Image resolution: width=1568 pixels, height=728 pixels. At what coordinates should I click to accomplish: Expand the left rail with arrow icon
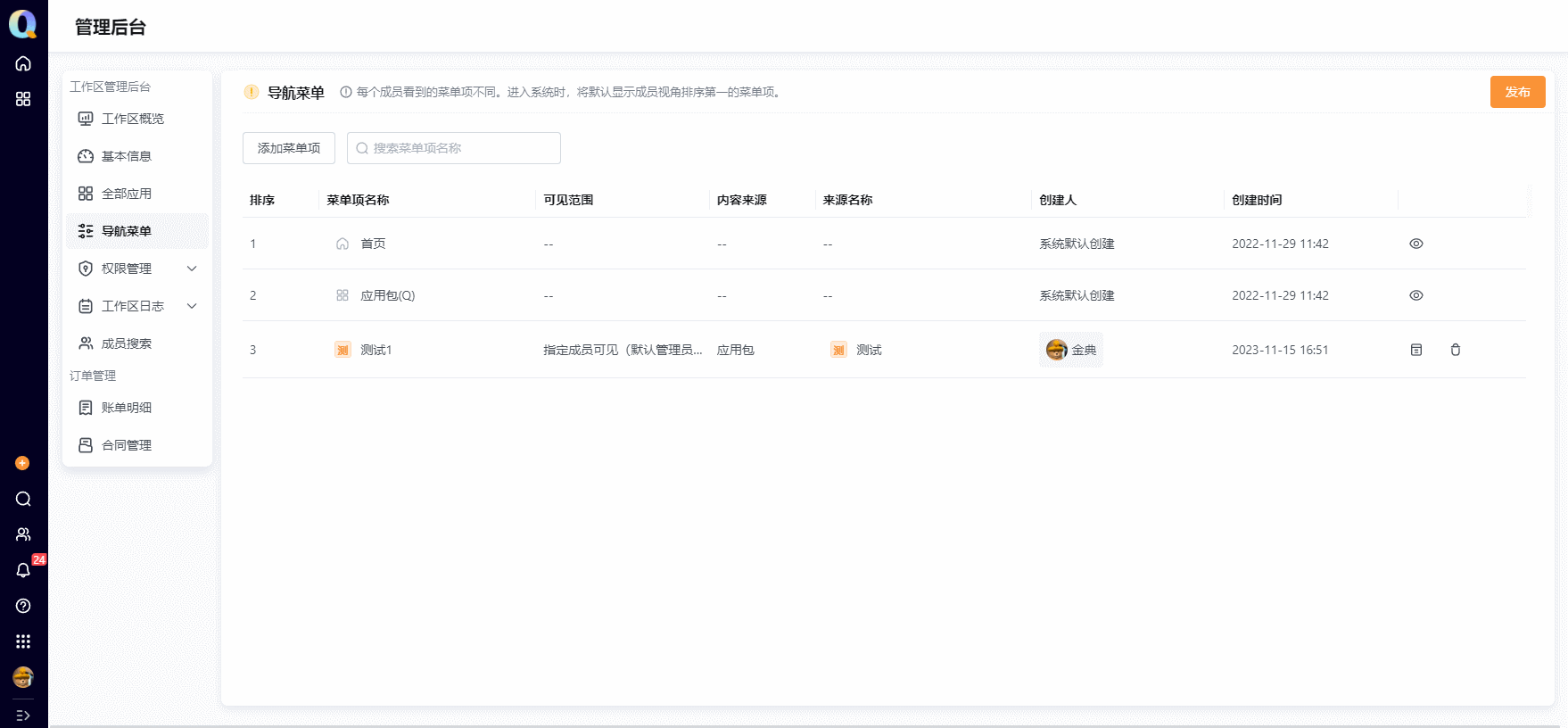pos(23,716)
